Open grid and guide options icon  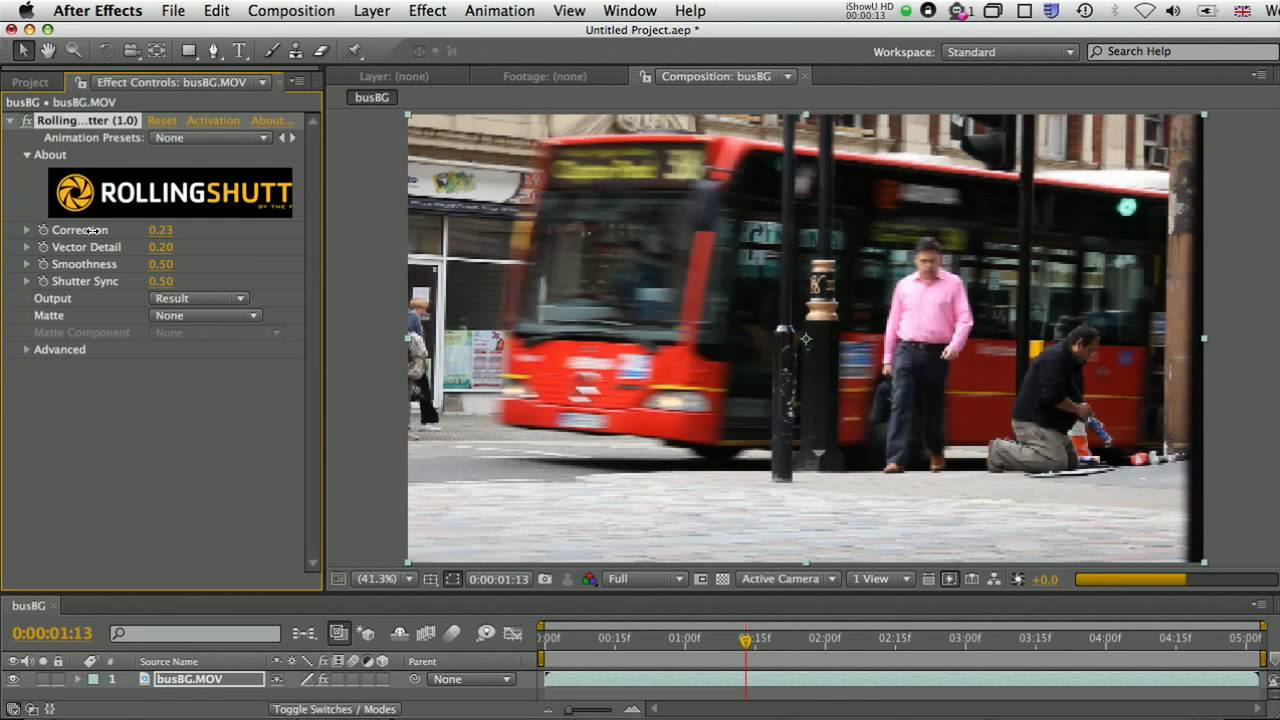tap(430, 579)
